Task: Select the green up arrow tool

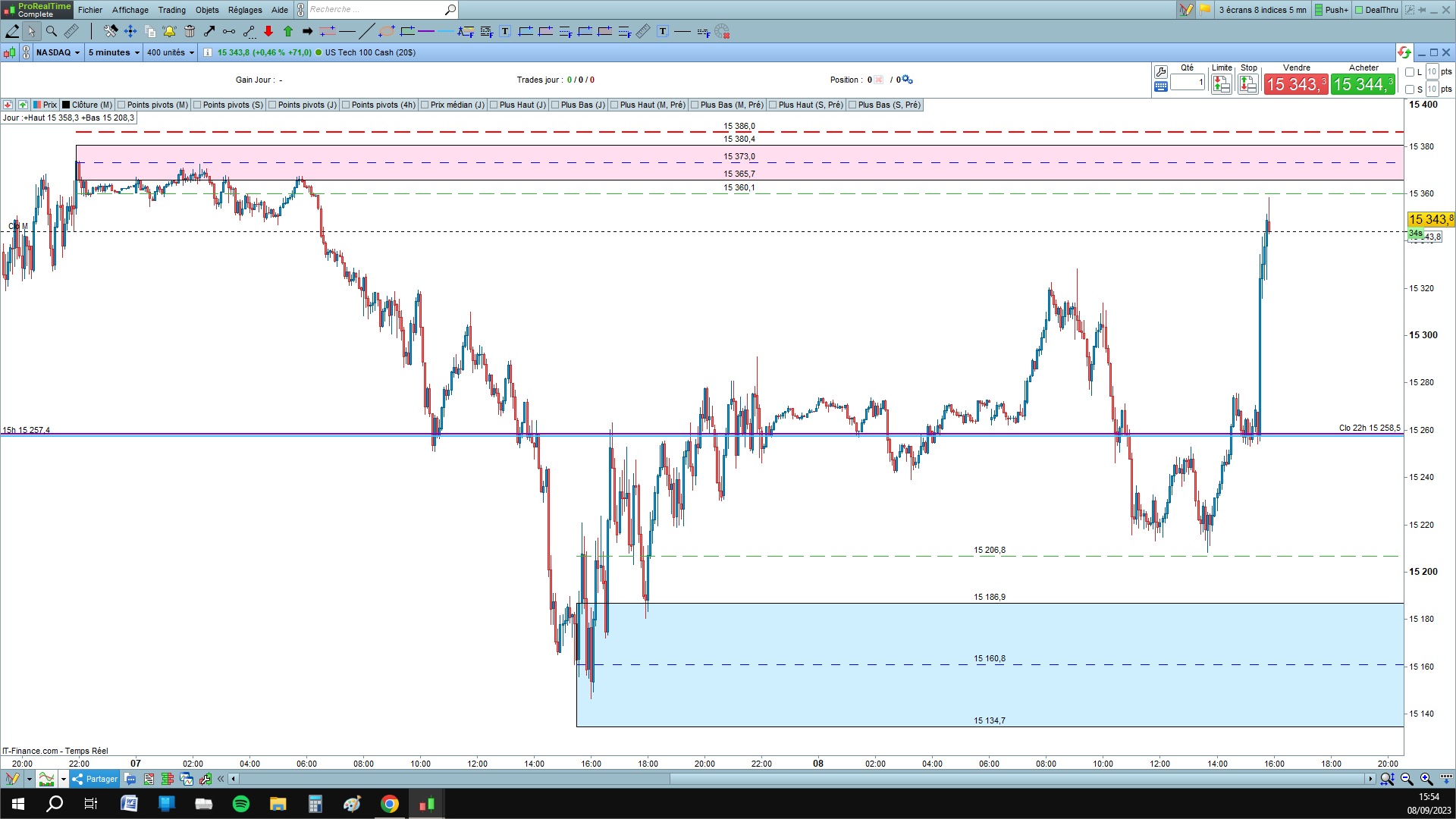Action: (x=288, y=31)
